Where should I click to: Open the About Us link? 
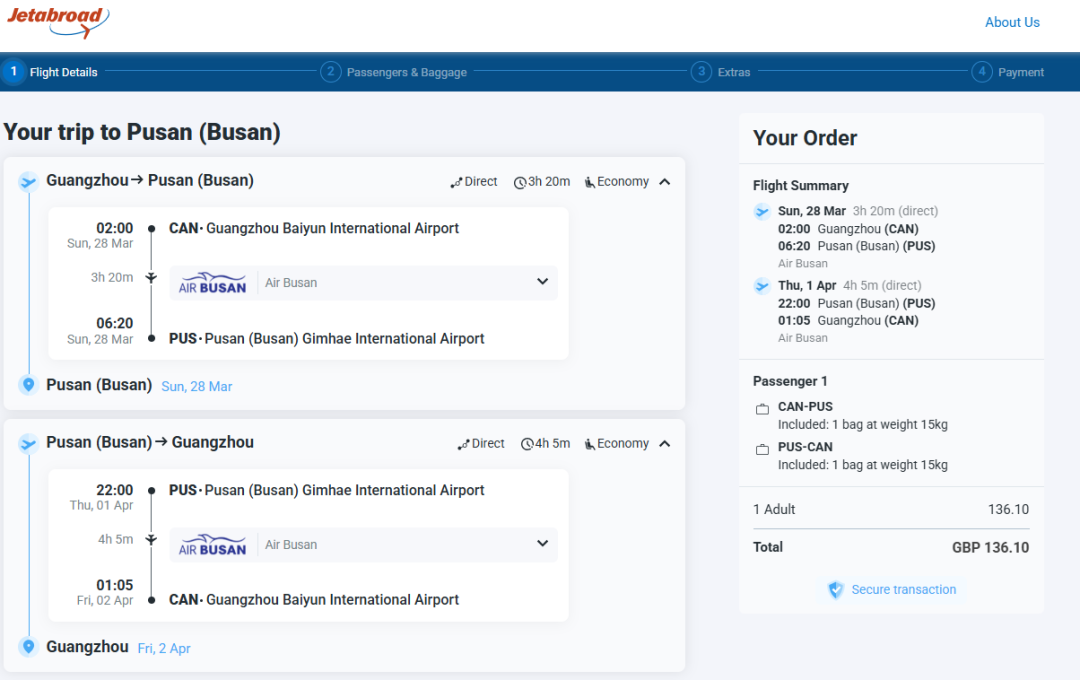point(1012,22)
